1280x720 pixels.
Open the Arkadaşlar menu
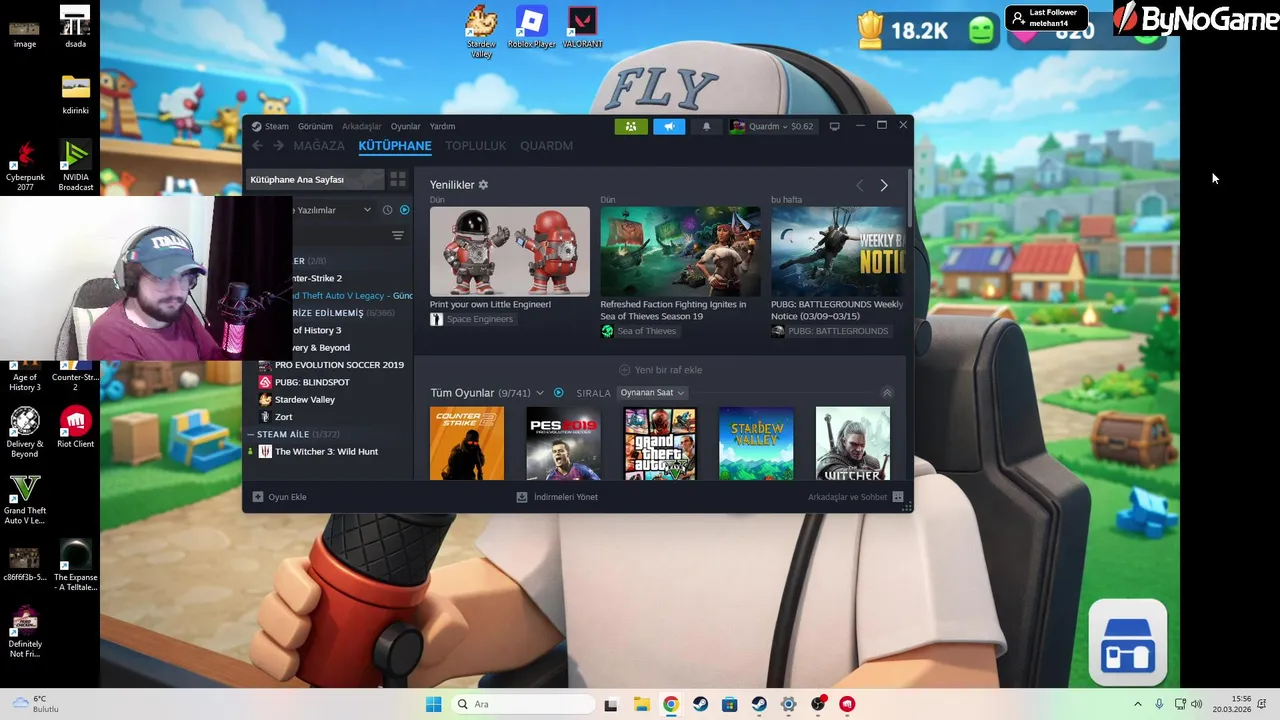(x=362, y=126)
